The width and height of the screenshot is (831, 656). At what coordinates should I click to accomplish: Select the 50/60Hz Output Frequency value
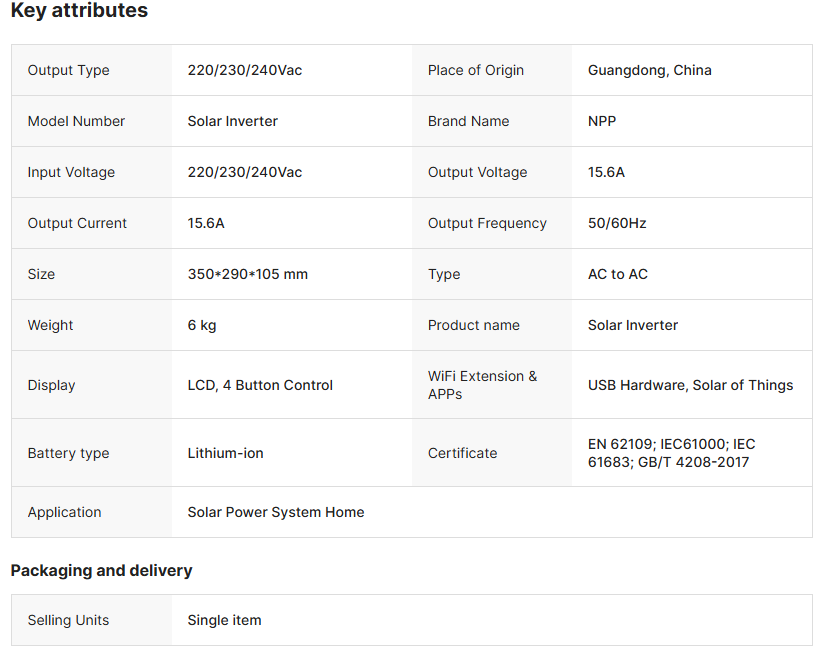[617, 223]
